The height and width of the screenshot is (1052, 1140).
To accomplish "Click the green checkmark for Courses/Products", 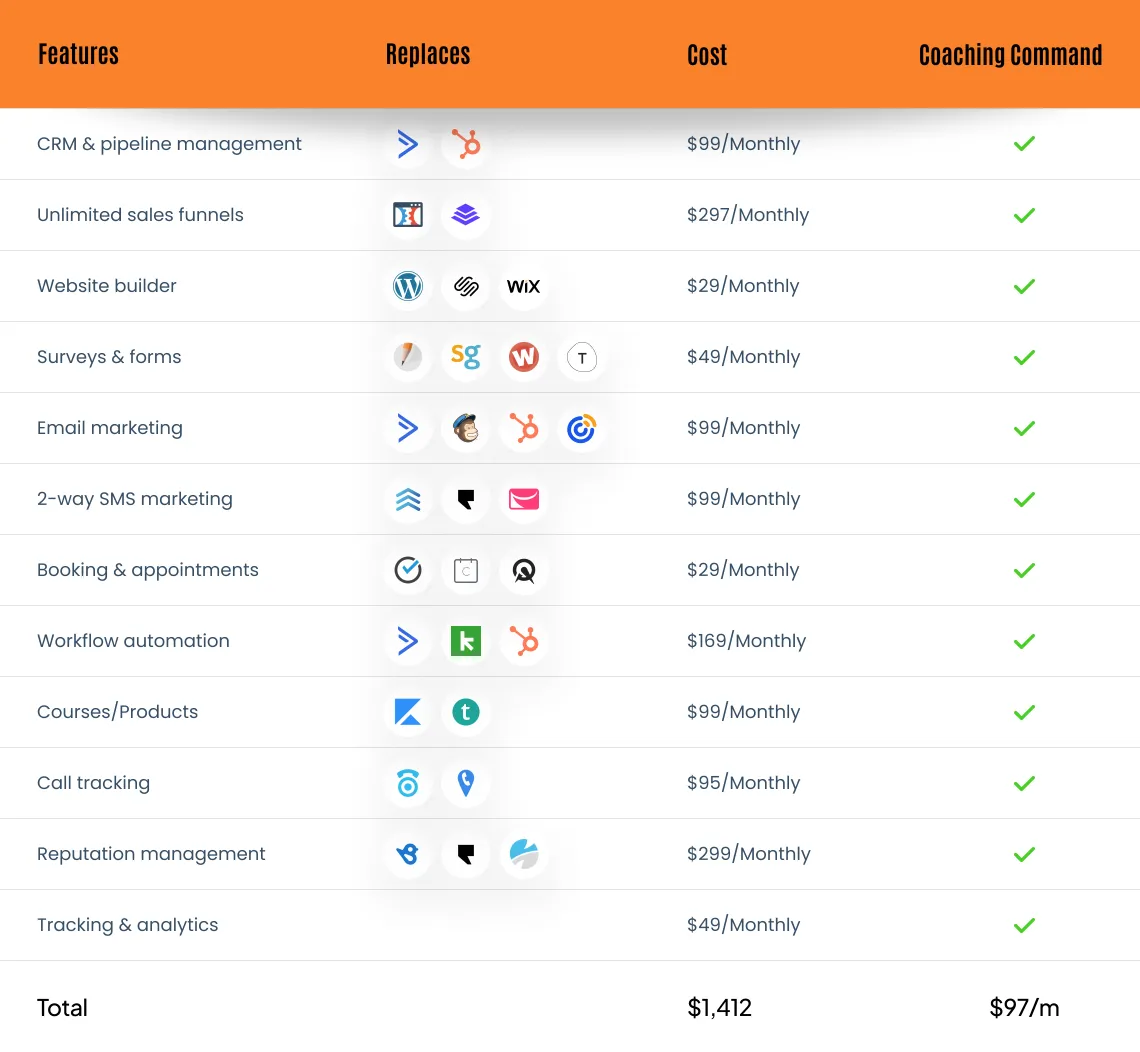I will [x=1024, y=712].
